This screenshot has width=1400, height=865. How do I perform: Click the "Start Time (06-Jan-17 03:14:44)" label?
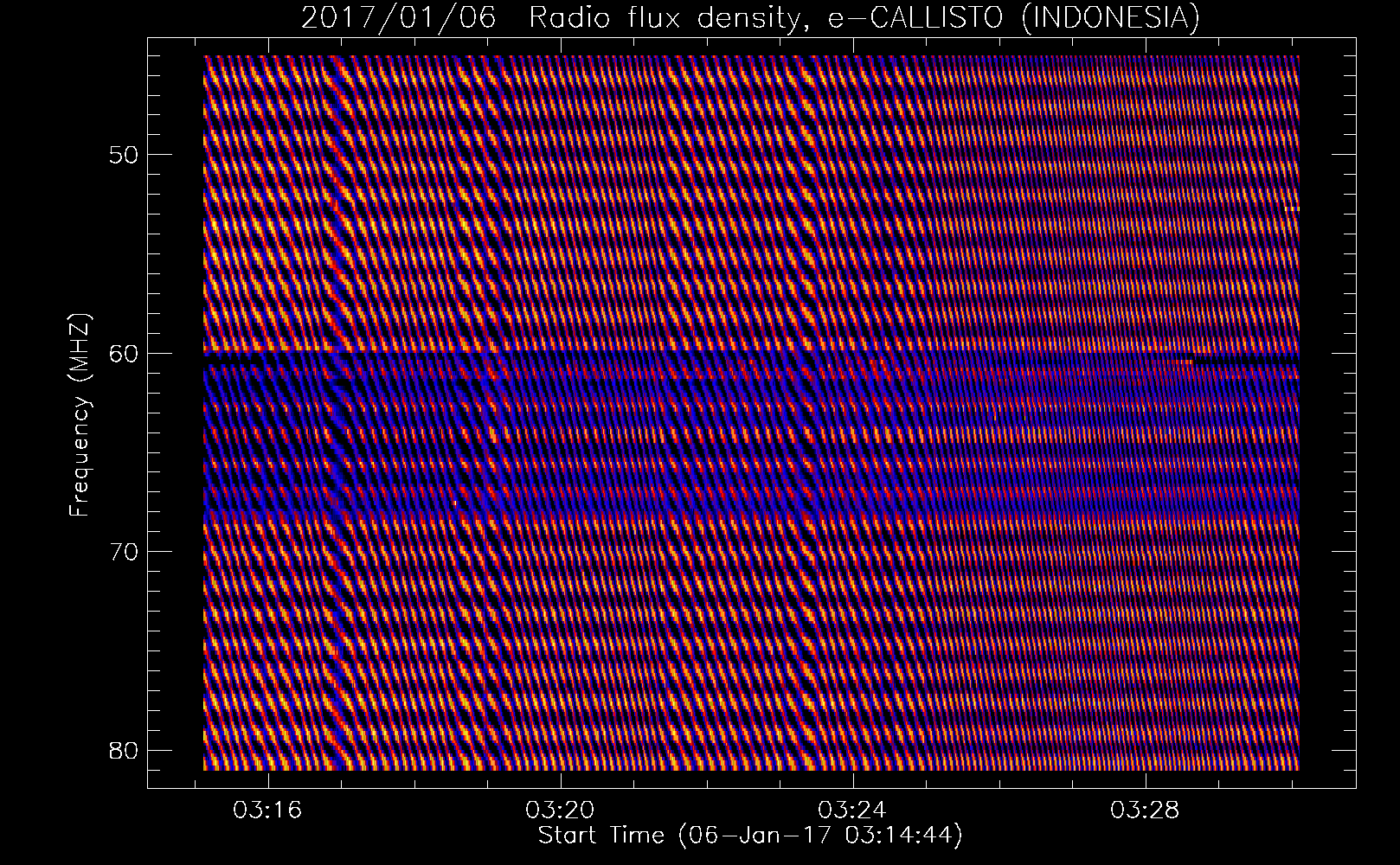coord(750,836)
